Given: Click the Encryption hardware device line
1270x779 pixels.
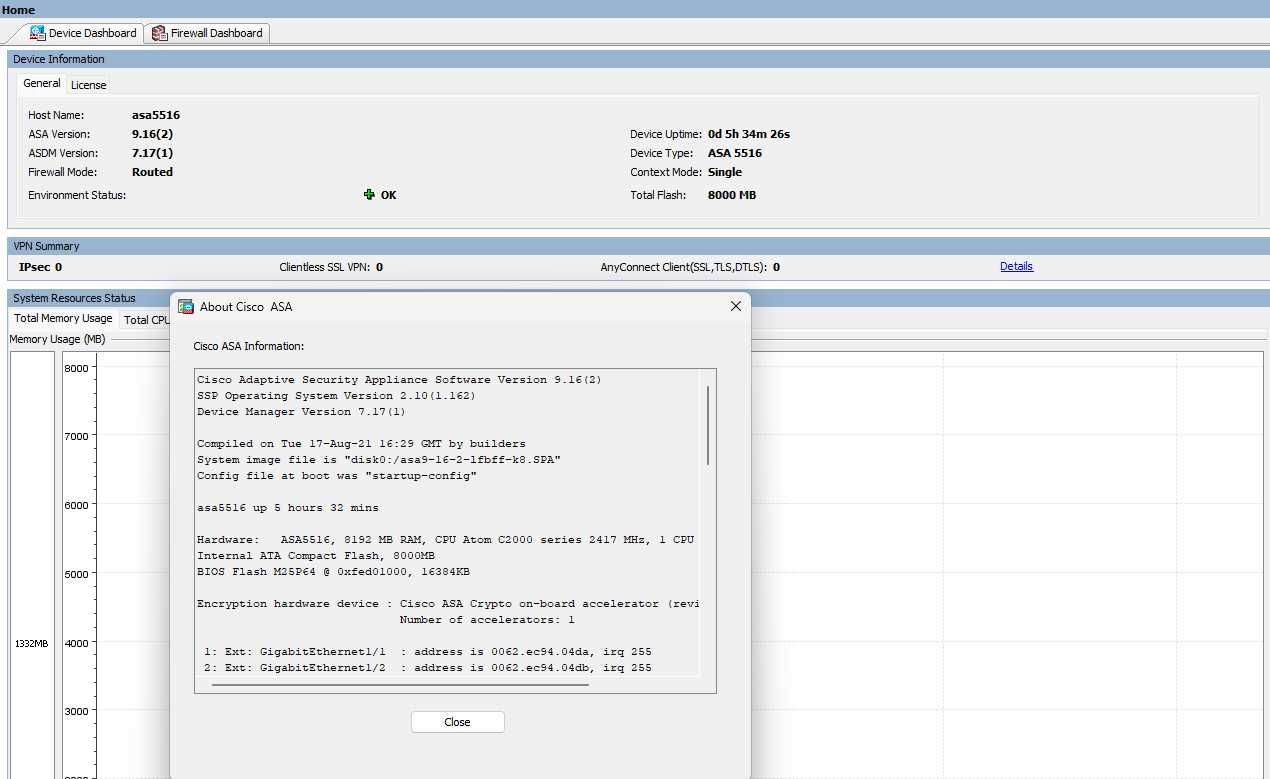Looking at the screenshot, I should pyautogui.click(x=448, y=604).
